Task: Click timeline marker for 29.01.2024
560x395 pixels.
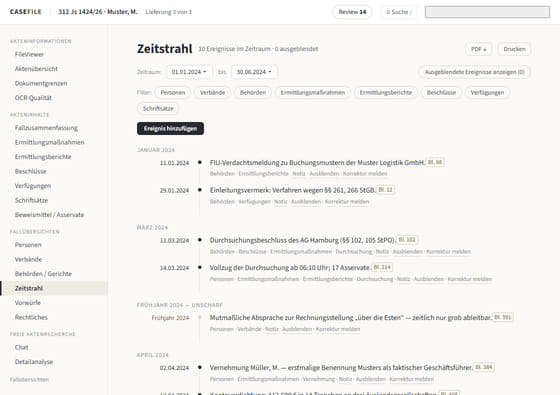Action: (x=200, y=190)
